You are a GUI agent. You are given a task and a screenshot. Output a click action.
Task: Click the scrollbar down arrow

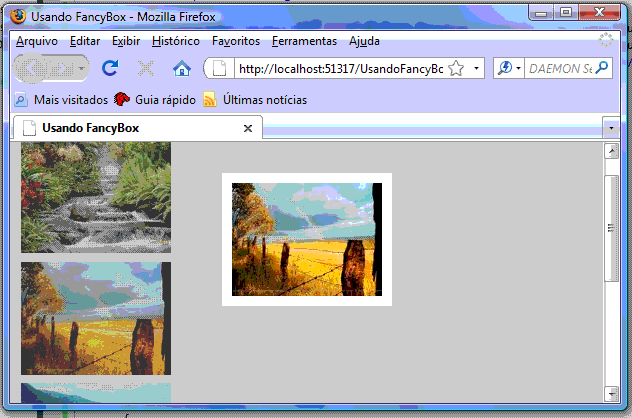[611, 394]
